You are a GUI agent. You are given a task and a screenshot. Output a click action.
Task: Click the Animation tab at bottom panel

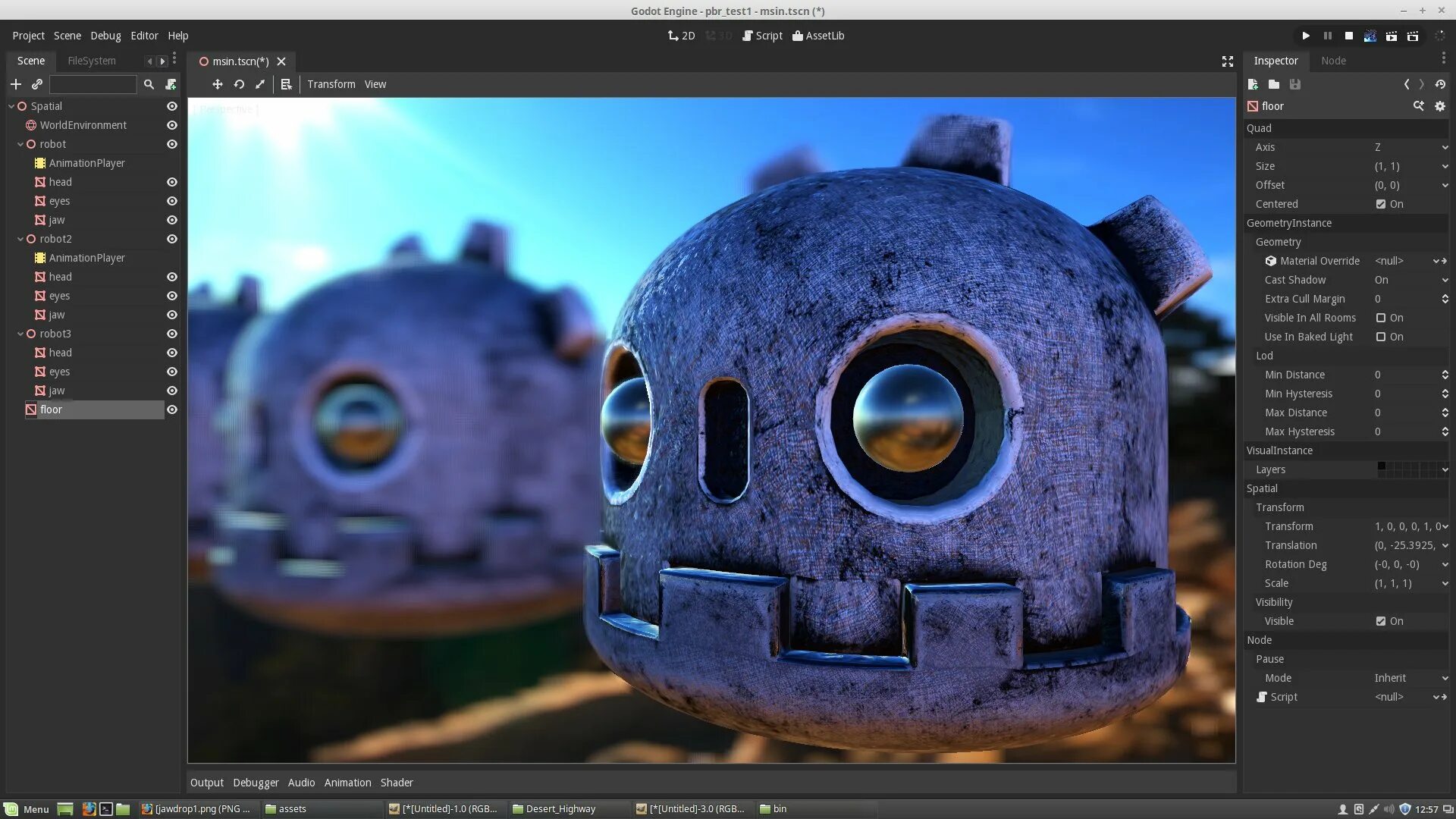tap(347, 782)
